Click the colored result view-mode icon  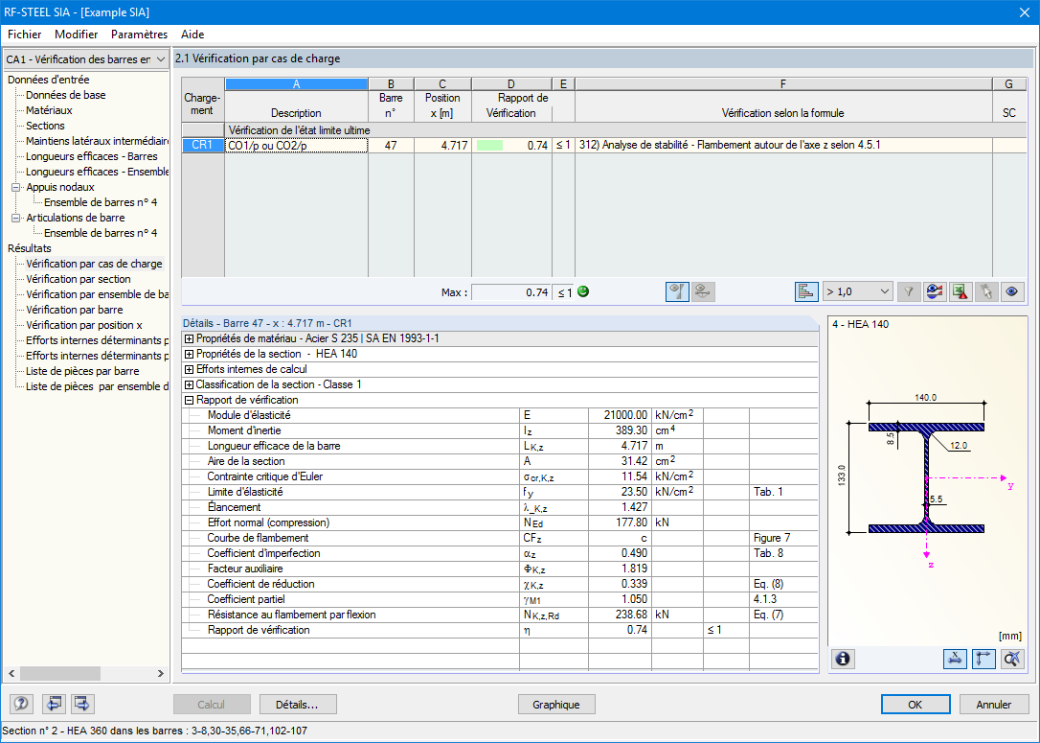pyautogui.click(x=935, y=292)
